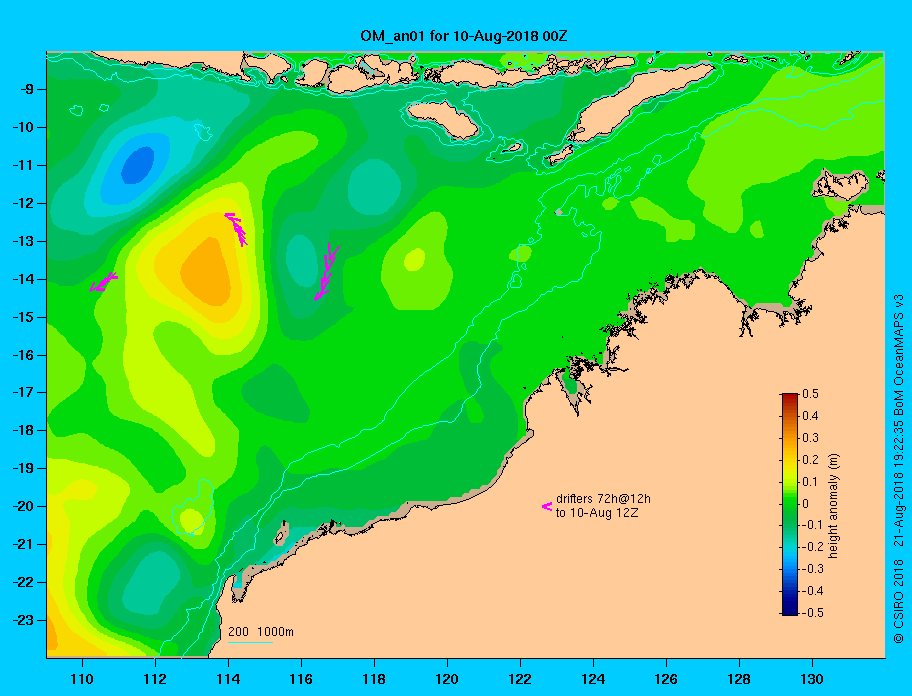Click the 126 longitude axis label
This screenshot has width=912, height=696.
666,679
